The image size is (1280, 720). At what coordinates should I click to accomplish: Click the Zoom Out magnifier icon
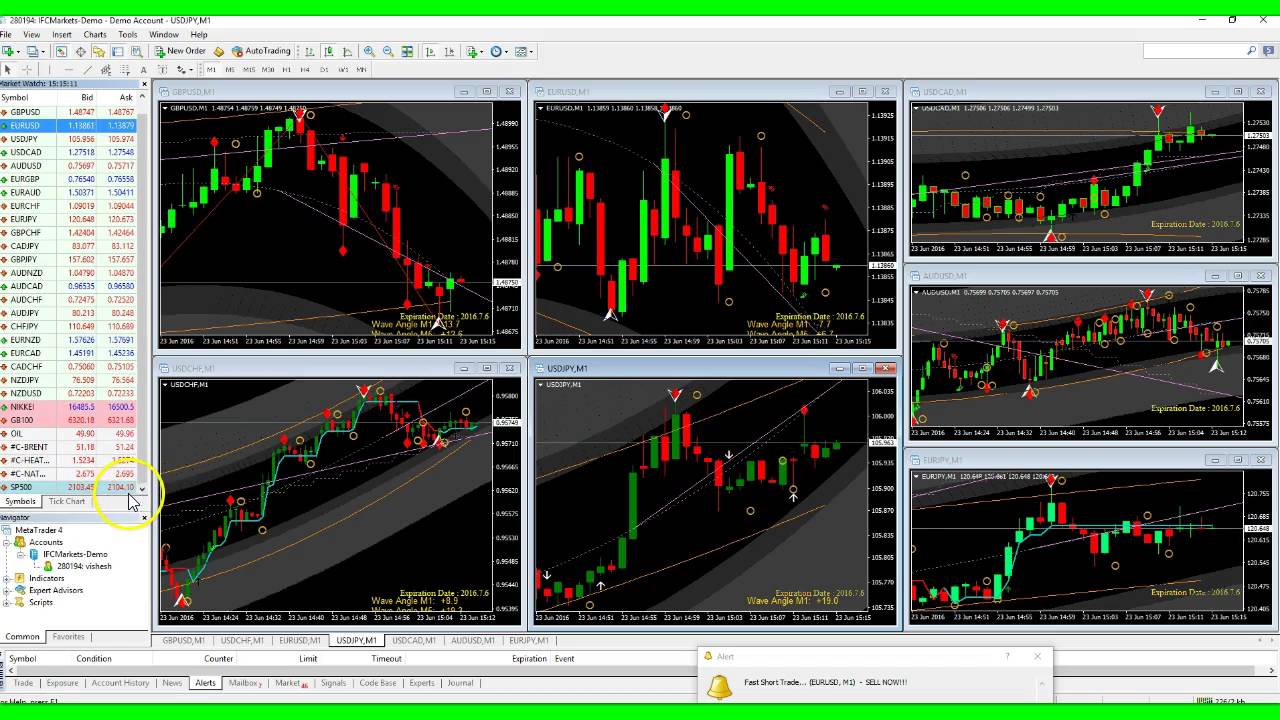388,51
